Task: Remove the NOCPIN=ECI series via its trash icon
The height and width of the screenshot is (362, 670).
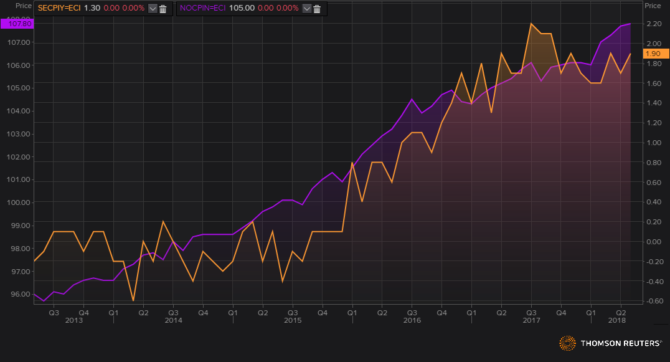Action: (317, 9)
